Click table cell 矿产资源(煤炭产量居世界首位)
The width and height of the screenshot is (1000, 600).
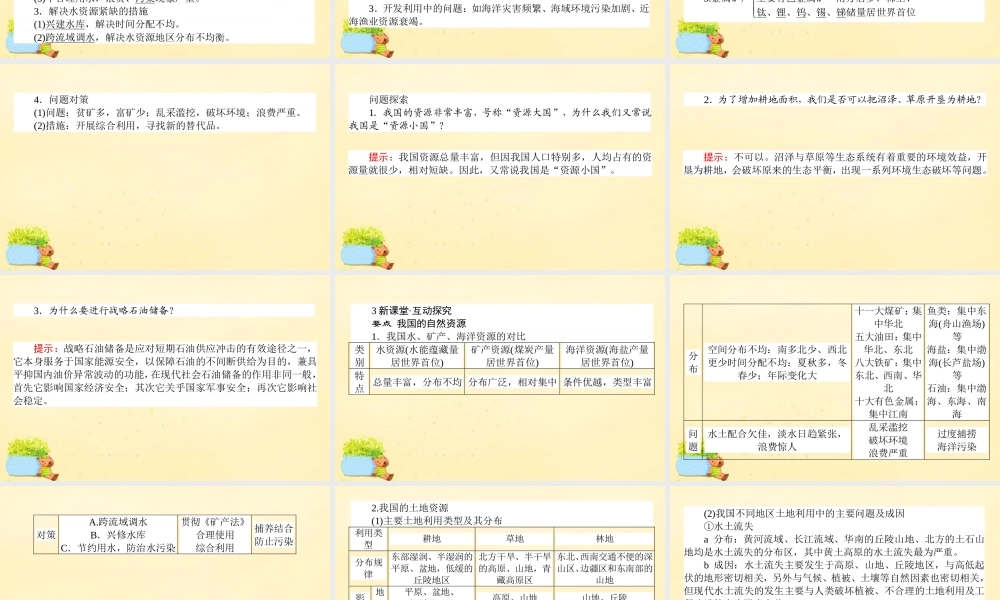pos(512,356)
